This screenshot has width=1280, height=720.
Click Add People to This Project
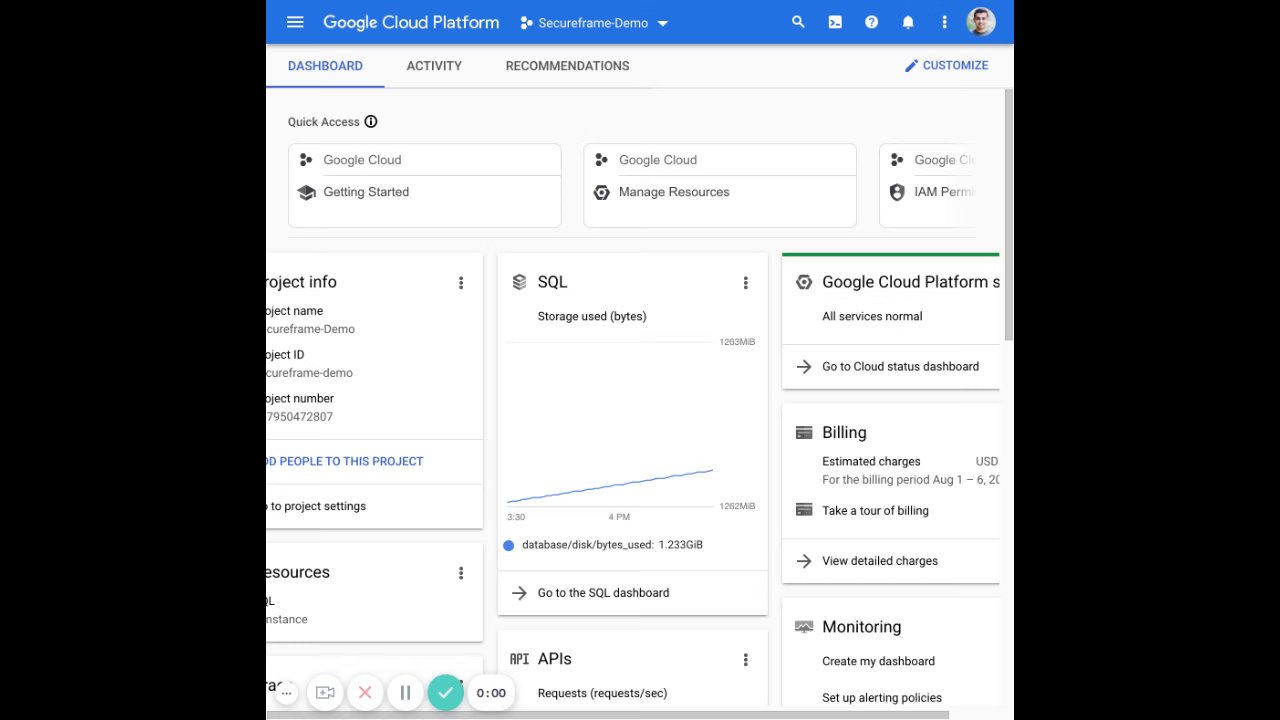(x=344, y=461)
